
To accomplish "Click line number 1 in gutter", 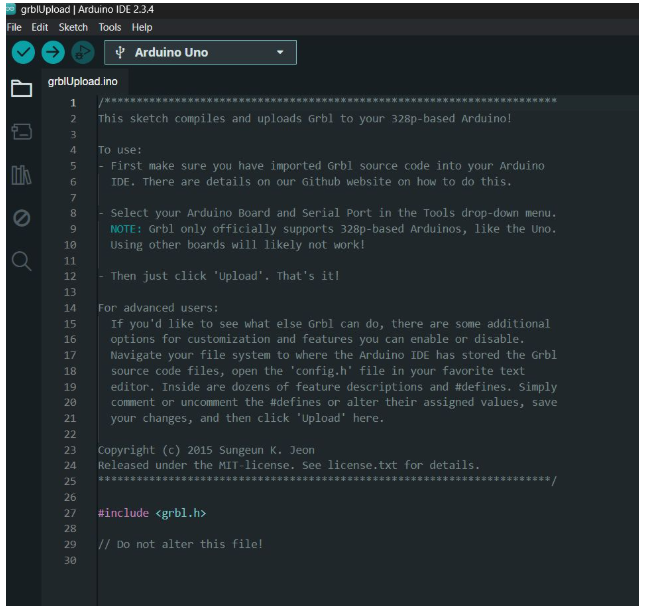I will coord(73,103).
